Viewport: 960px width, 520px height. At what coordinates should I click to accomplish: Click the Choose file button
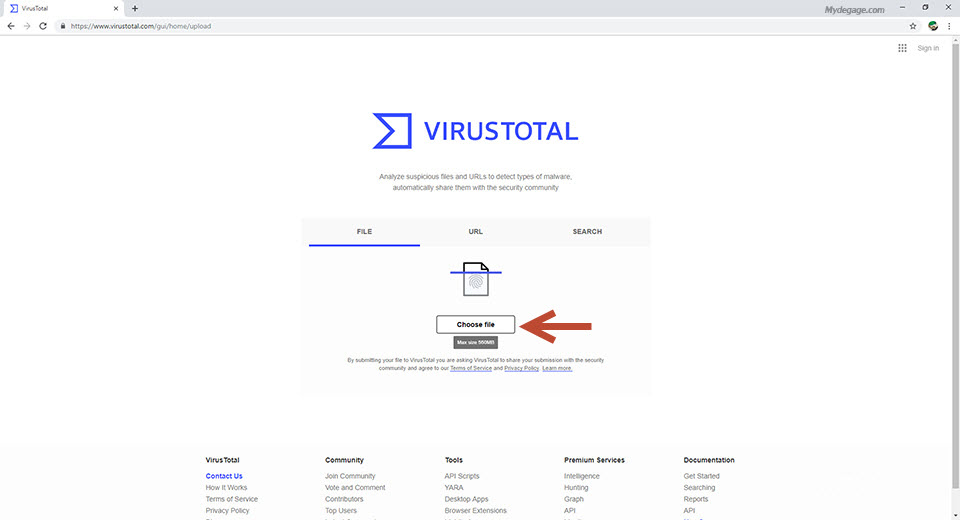tap(476, 325)
